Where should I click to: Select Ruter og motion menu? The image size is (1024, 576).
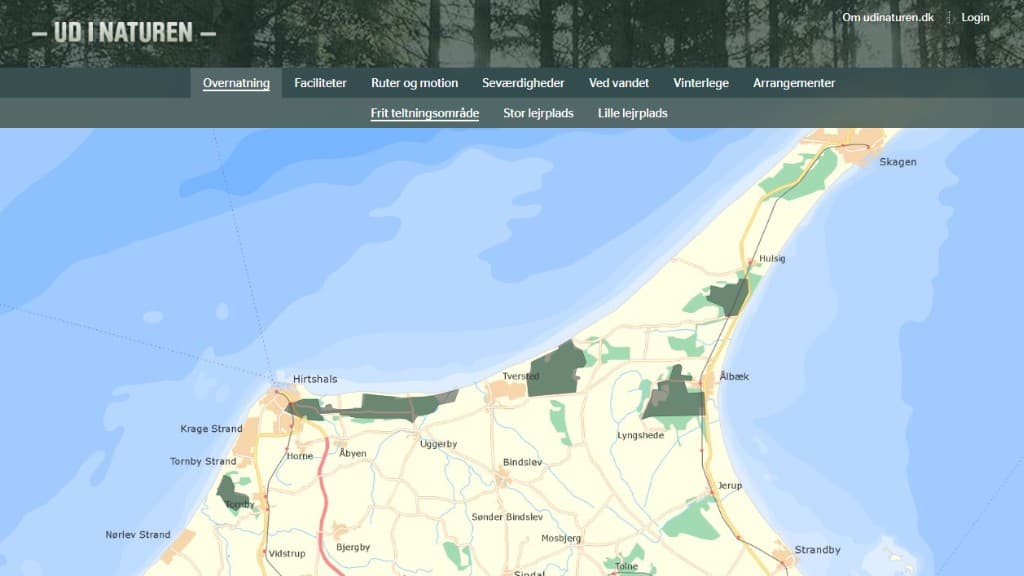coord(414,83)
